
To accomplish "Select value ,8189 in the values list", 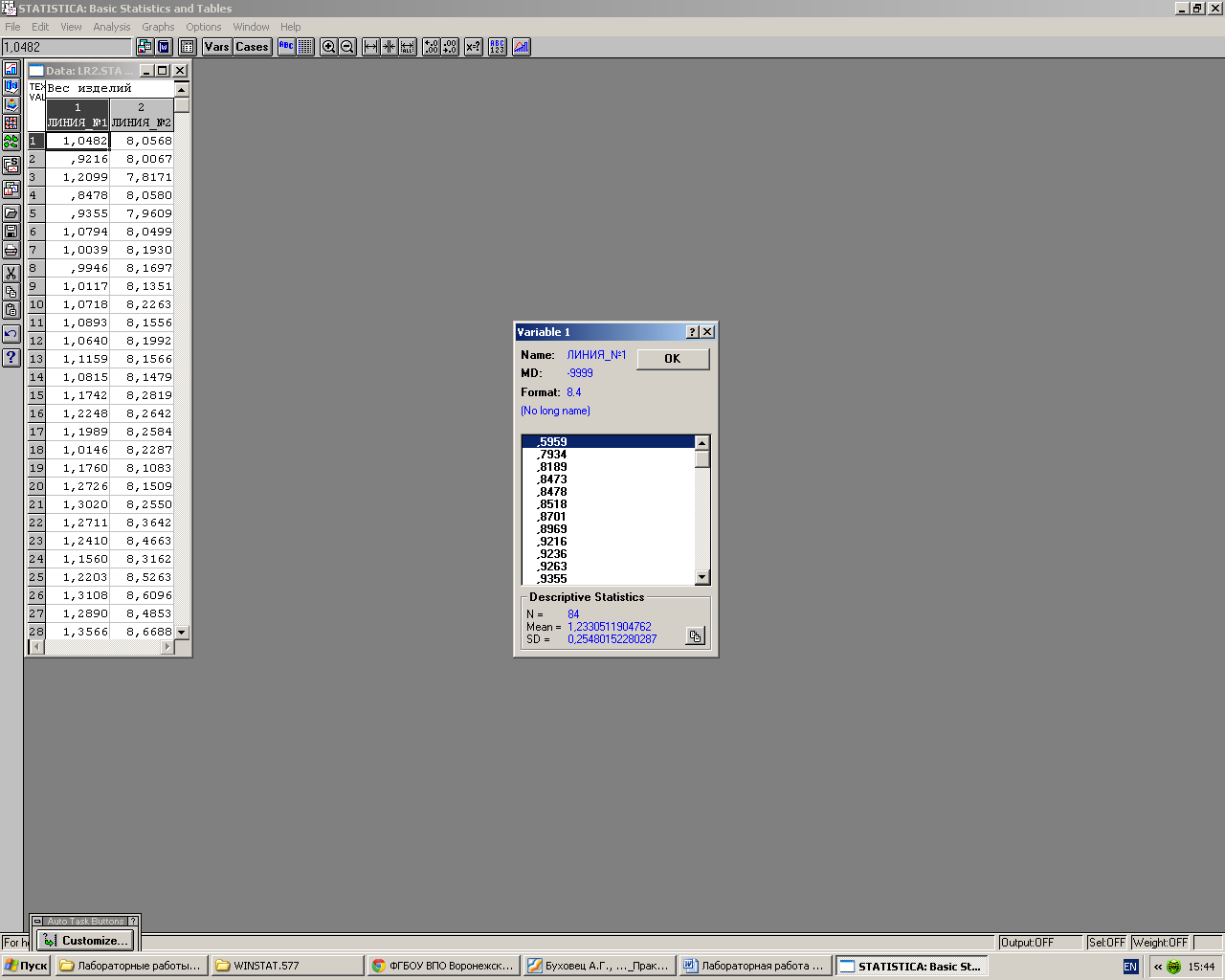I will click(608, 467).
